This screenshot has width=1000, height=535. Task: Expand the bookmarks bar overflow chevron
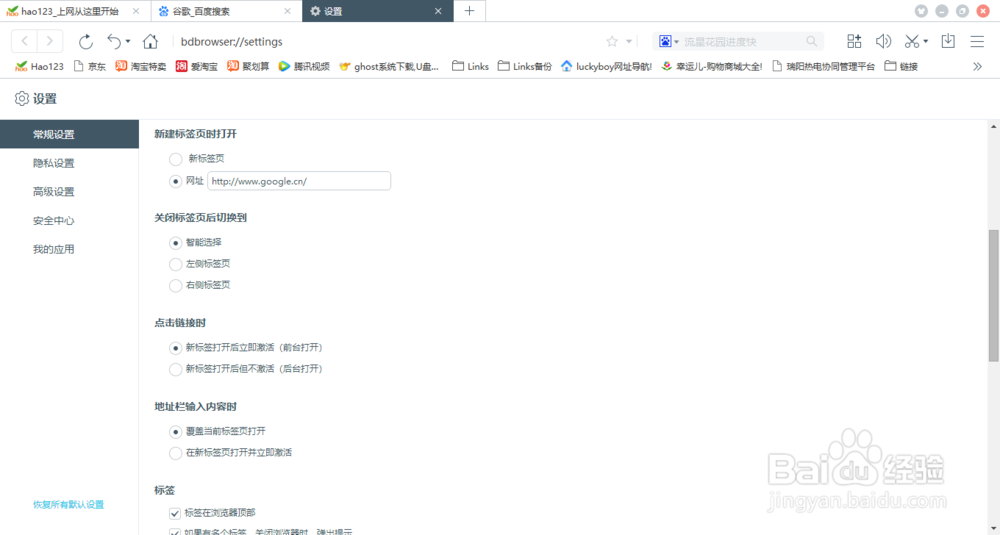[x=977, y=66]
